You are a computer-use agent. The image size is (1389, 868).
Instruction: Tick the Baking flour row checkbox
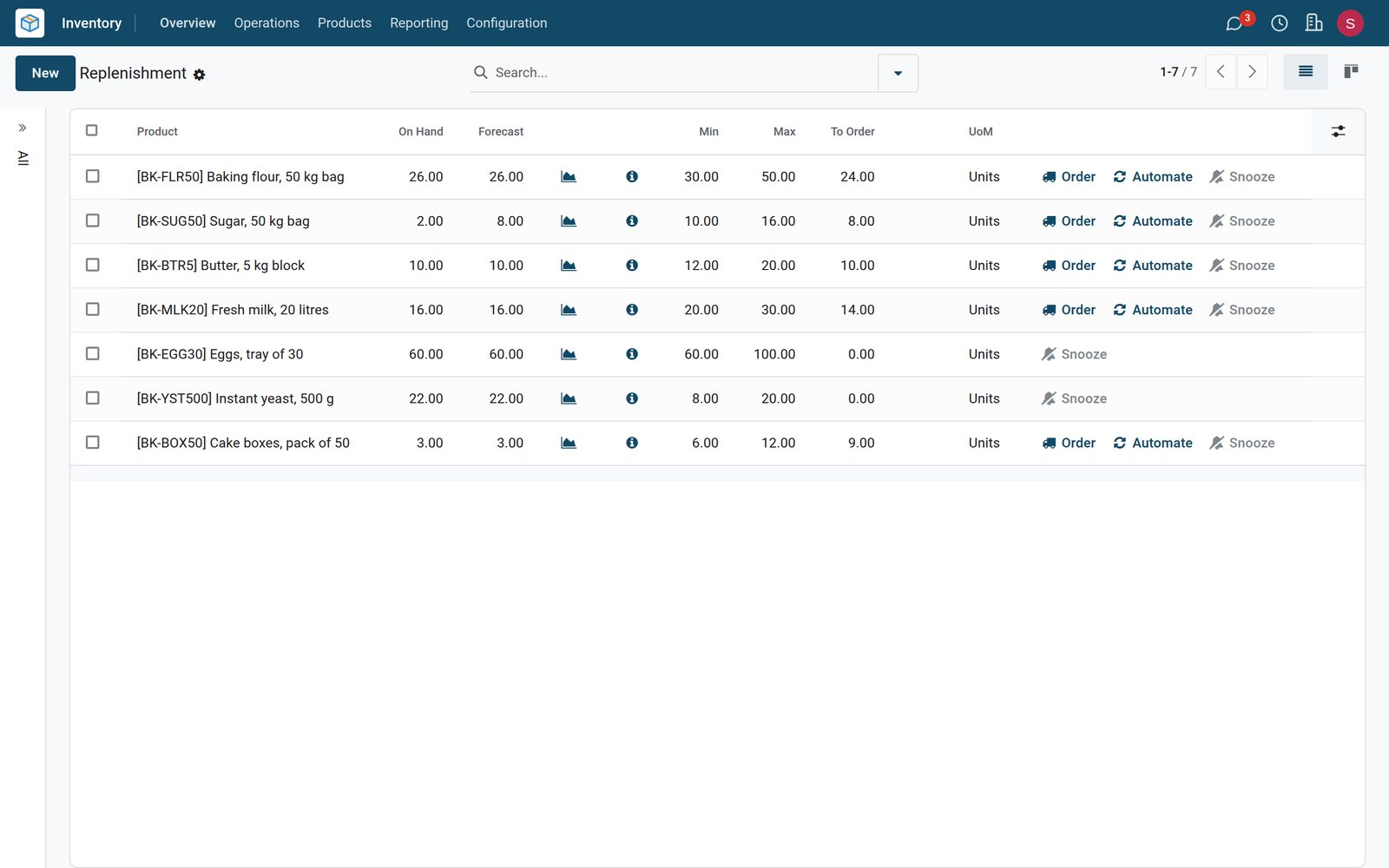[x=93, y=176]
